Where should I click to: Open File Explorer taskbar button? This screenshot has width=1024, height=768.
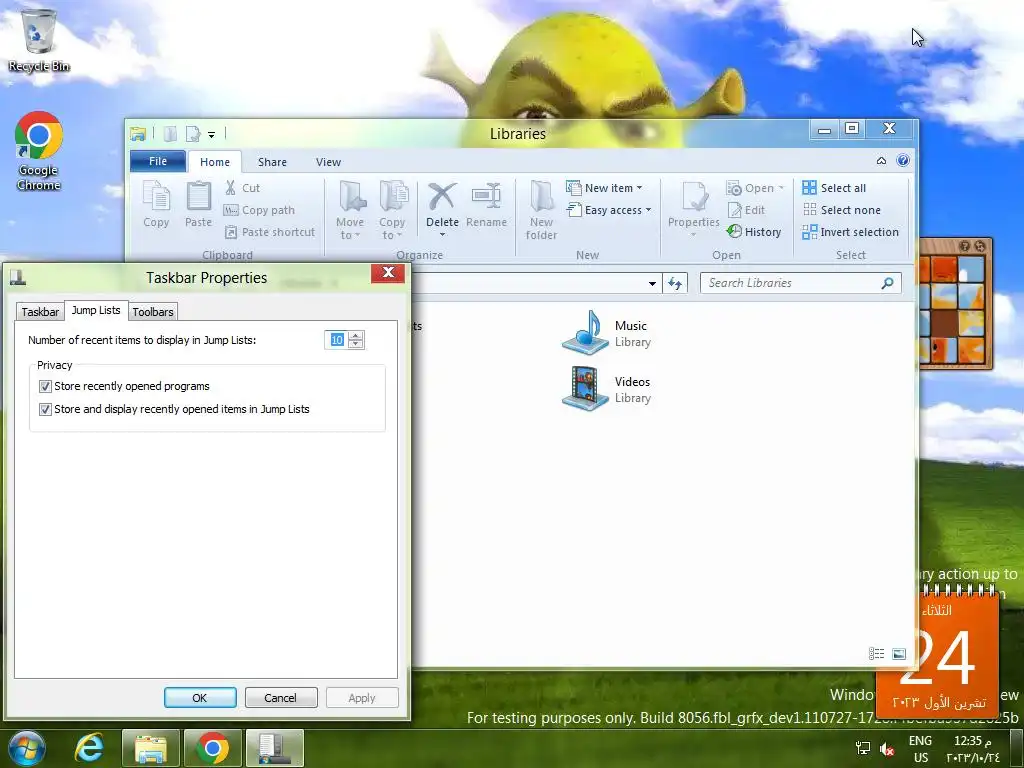(151, 748)
